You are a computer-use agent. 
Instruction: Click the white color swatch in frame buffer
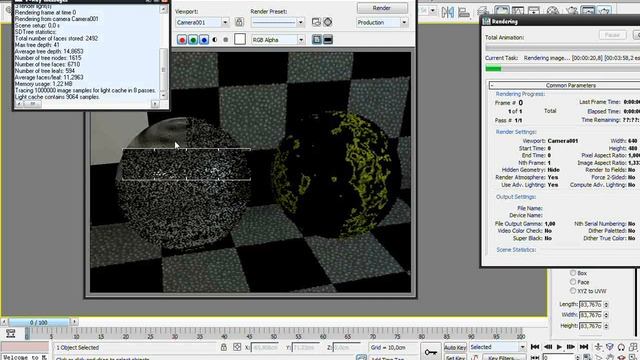point(240,39)
